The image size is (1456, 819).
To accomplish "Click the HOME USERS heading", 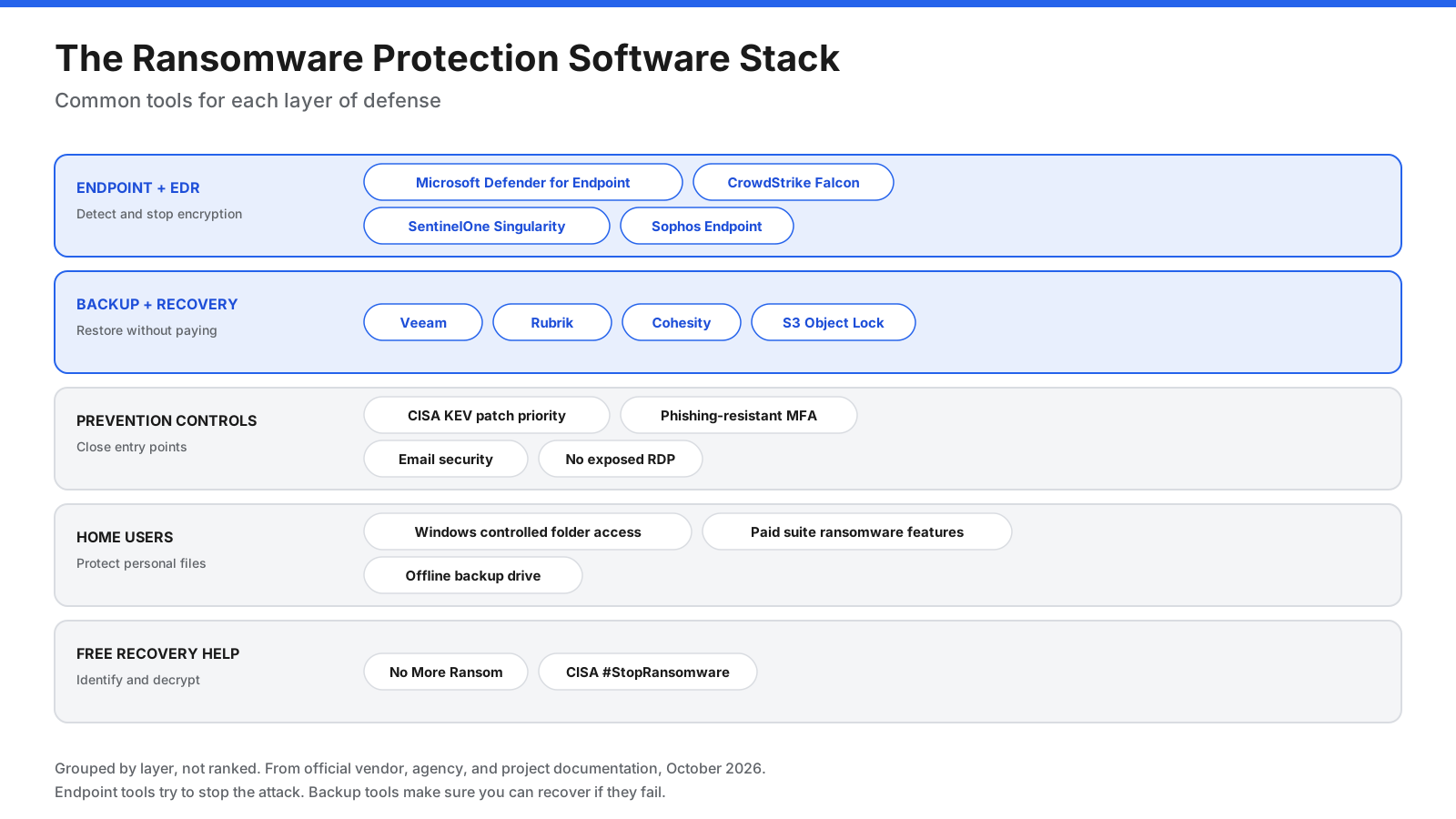I will (125, 537).
